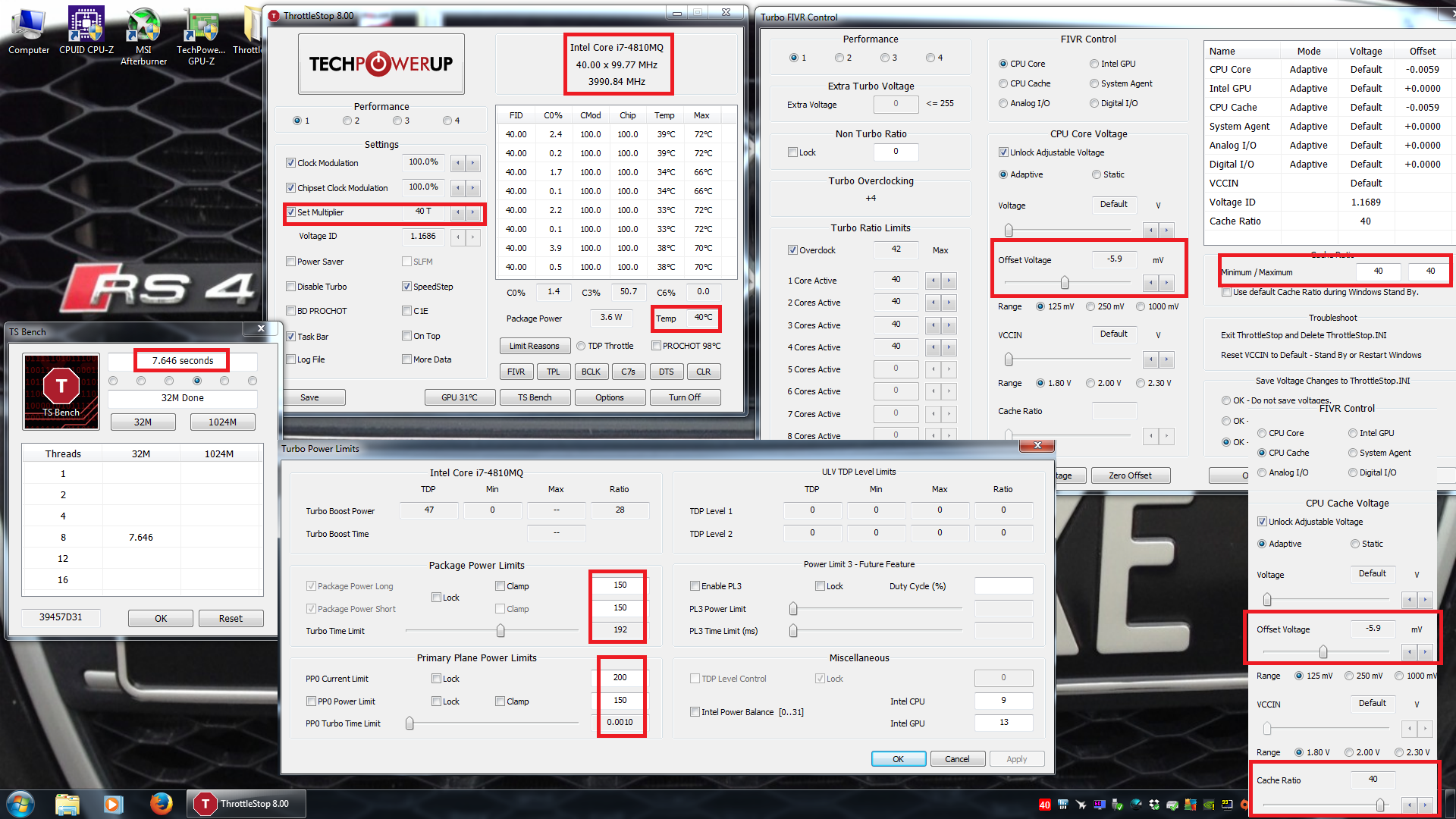This screenshot has width=1456, height=819.
Task: Click the Package Power Long value field
Action: click(620, 585)
